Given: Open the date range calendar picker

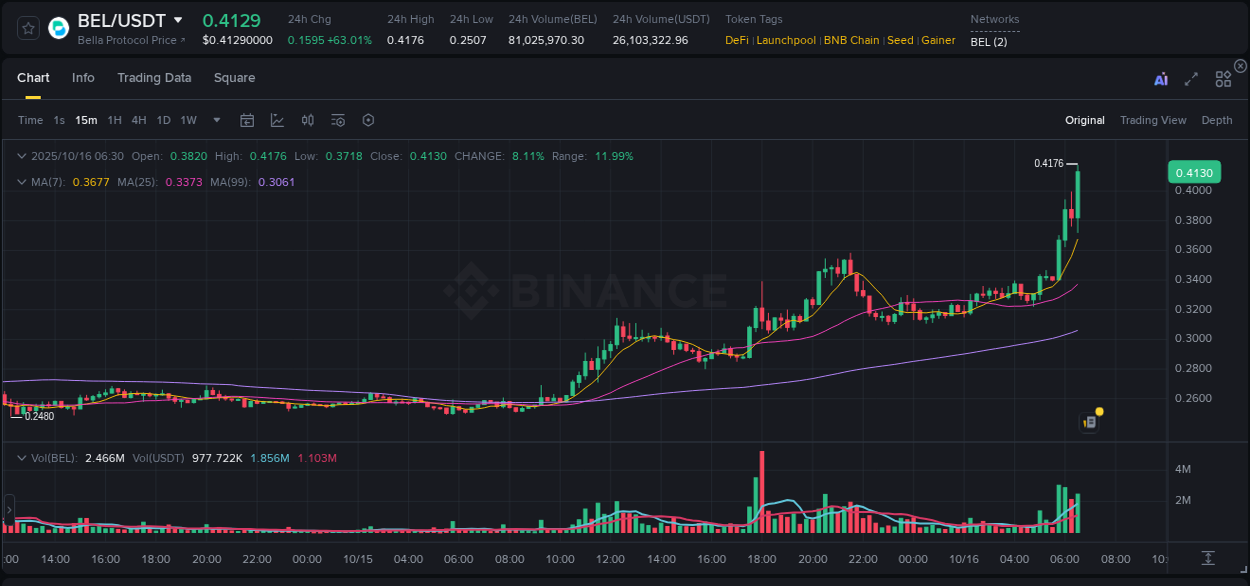Looking at the screenshot, I should (247, 119).
